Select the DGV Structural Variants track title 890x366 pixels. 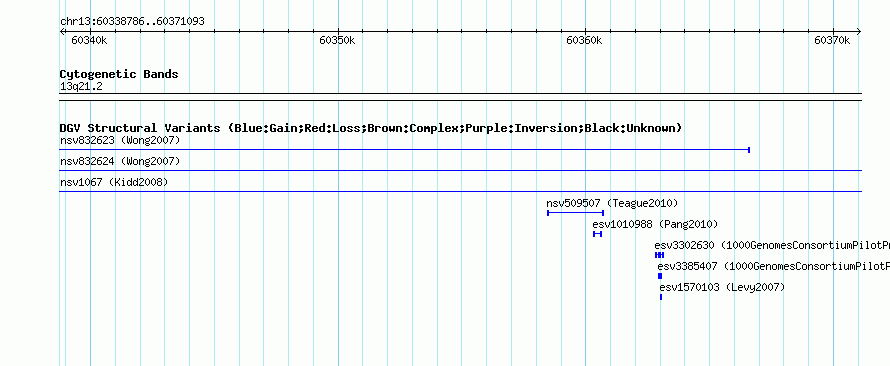[x=370, y=128]
